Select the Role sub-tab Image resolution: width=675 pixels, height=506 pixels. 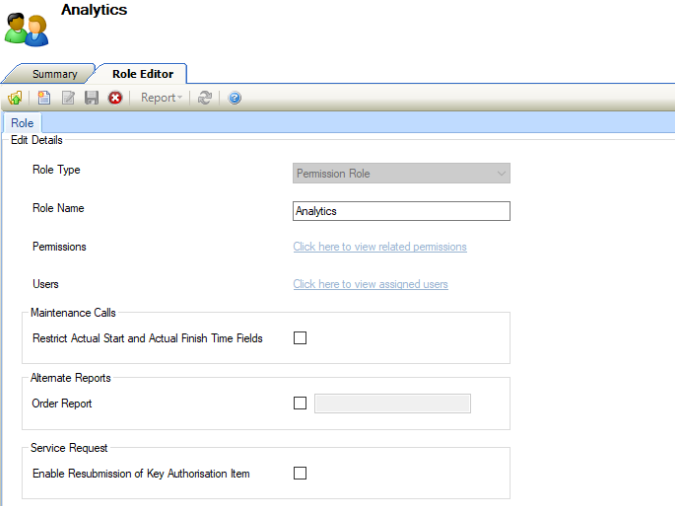coord(22,123)
